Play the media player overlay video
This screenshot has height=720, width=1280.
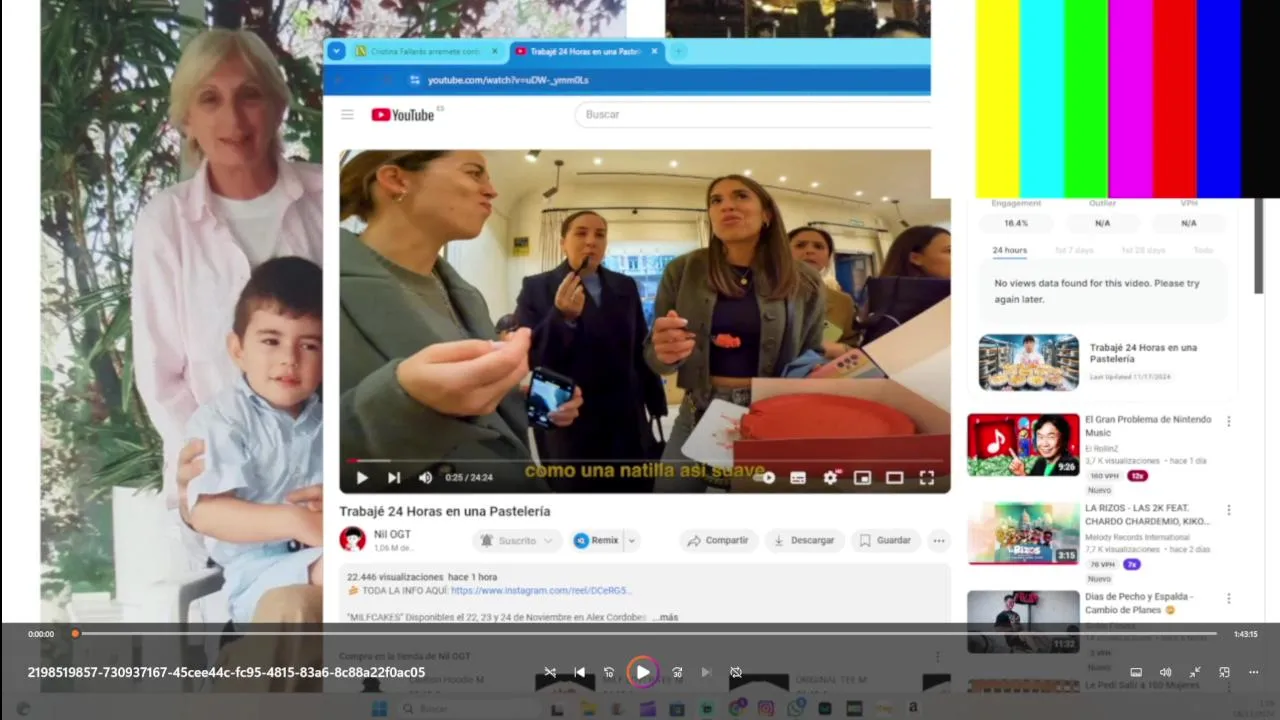coord(642,672)
